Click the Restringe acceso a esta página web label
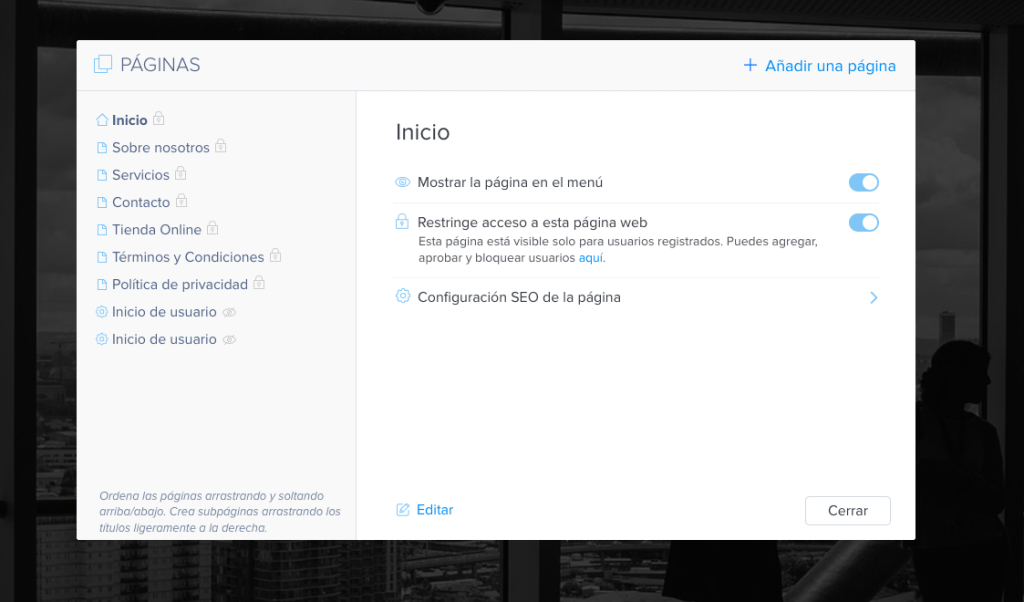The width and height of the screenshot is (1024, 602). 532,223
